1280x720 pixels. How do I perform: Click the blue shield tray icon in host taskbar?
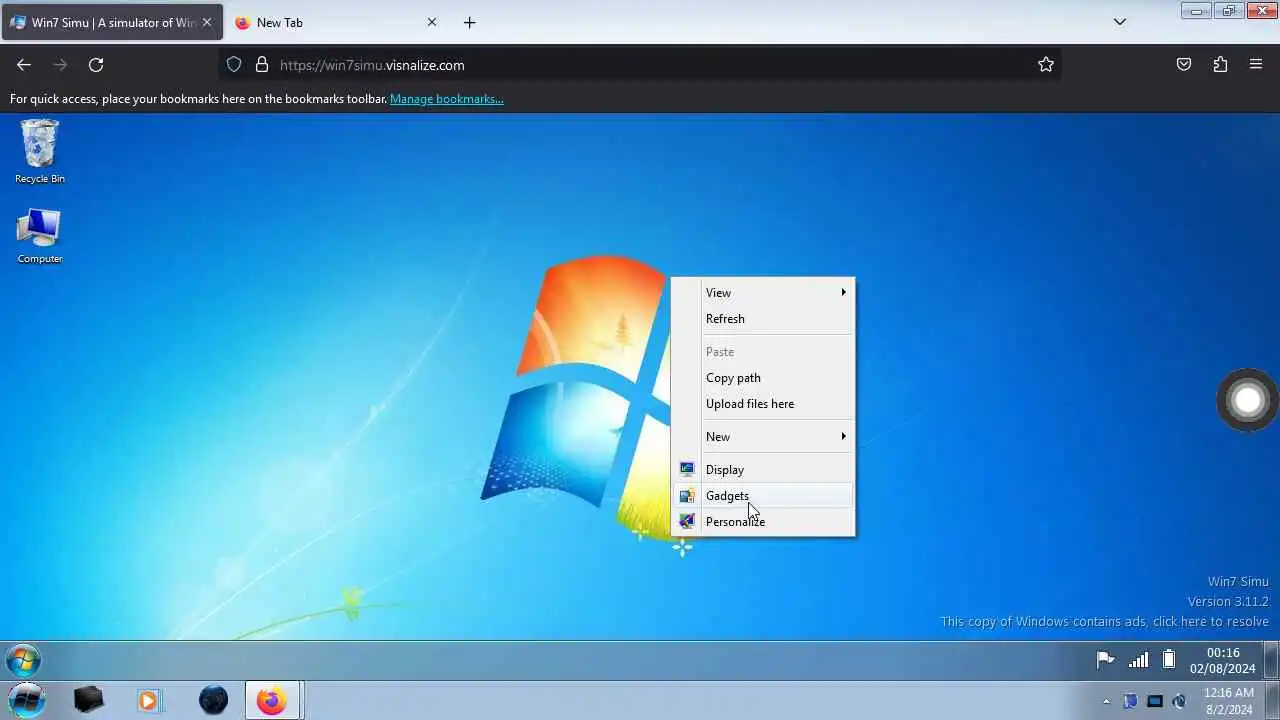(x=1131, y=701)
